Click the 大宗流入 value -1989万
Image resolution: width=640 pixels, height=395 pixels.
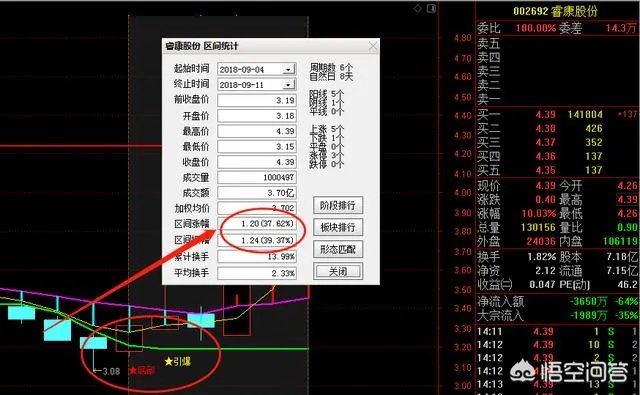[x=588, y=315]
